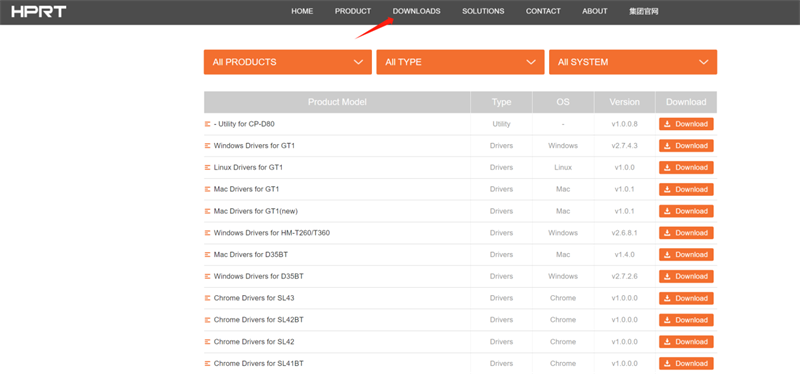Image resolution: width=800 pixels, height=374 pixels.
Task: Click list icon beside Chrome Drivers for SL42BT
Action: pyautogui.click(x=207, y=320)
